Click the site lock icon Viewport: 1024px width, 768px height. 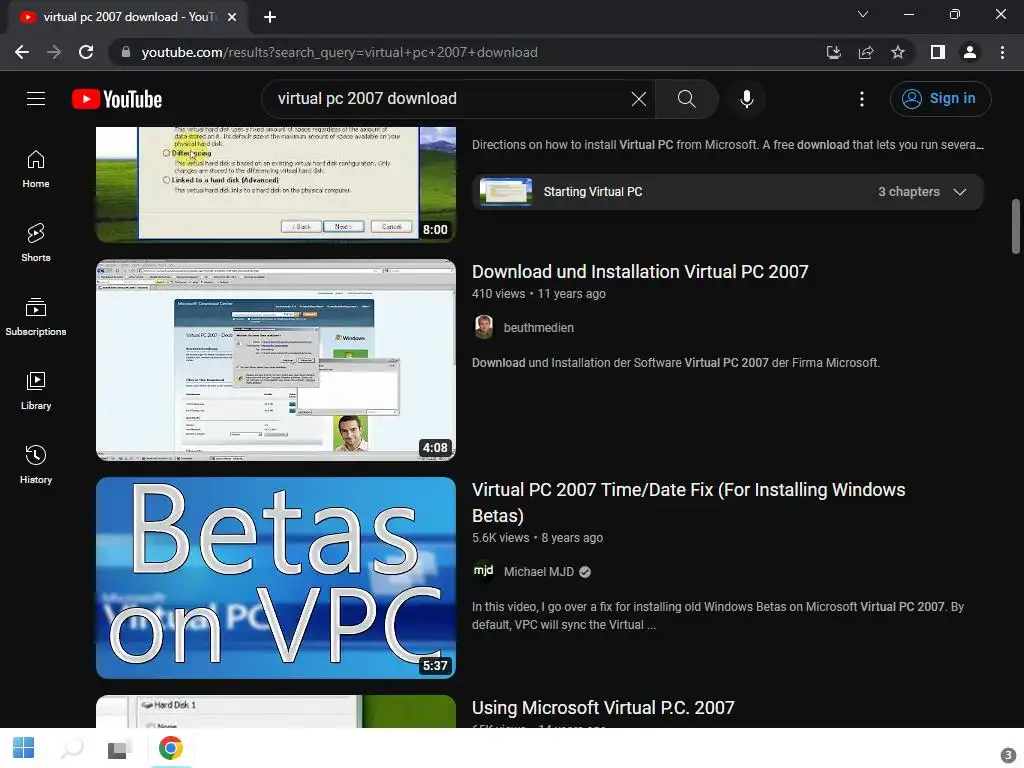pyautogui.click(x=125, y=52)
